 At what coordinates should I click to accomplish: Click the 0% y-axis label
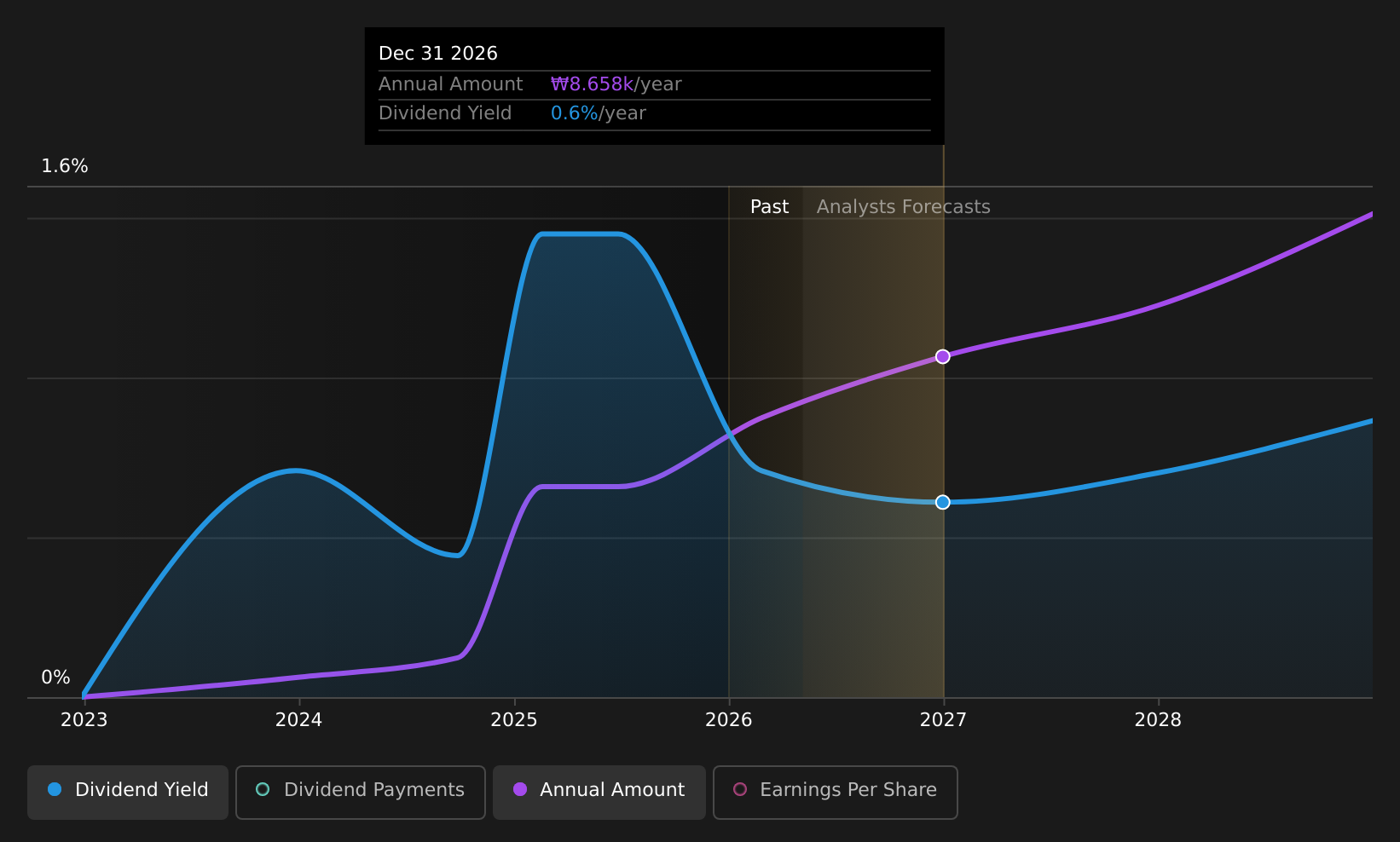56,678
